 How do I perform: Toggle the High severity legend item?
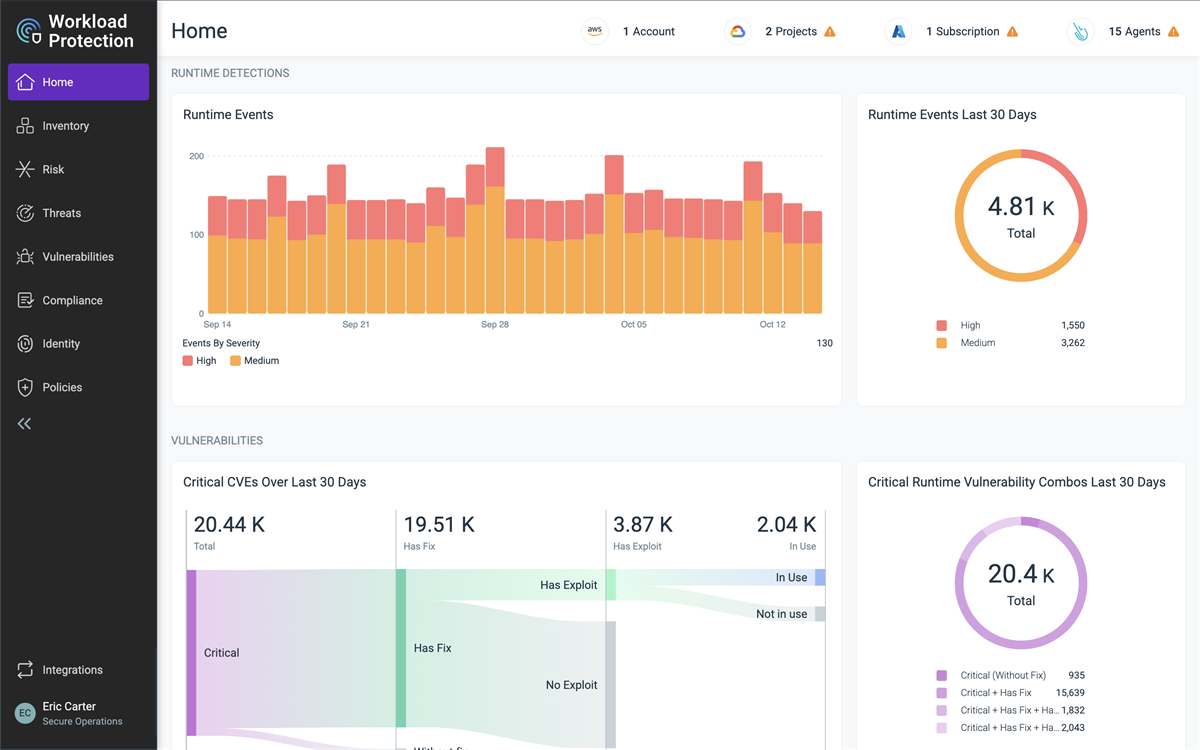click(200, 361)
